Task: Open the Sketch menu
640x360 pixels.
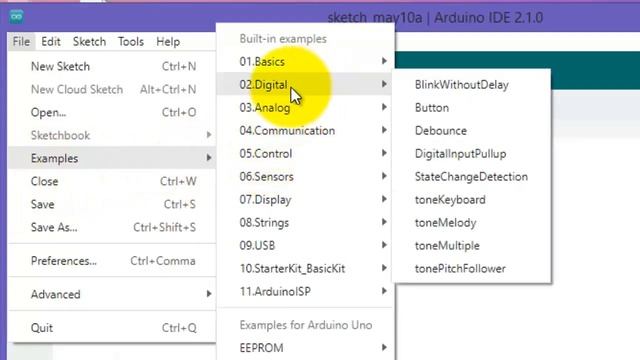Action: coord(89,42)
